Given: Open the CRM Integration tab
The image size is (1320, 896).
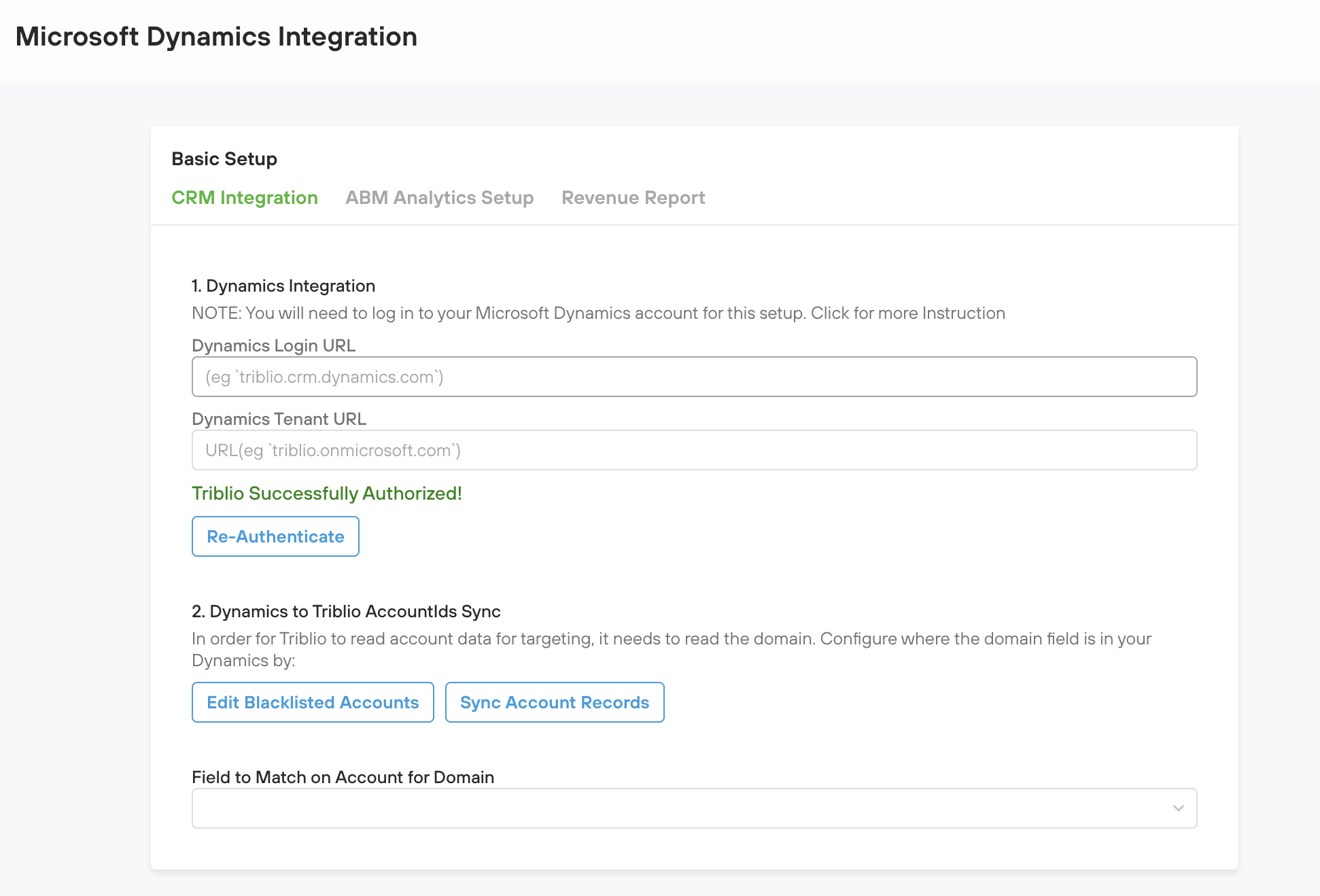Looking at the screenshot, I should 244,198.
